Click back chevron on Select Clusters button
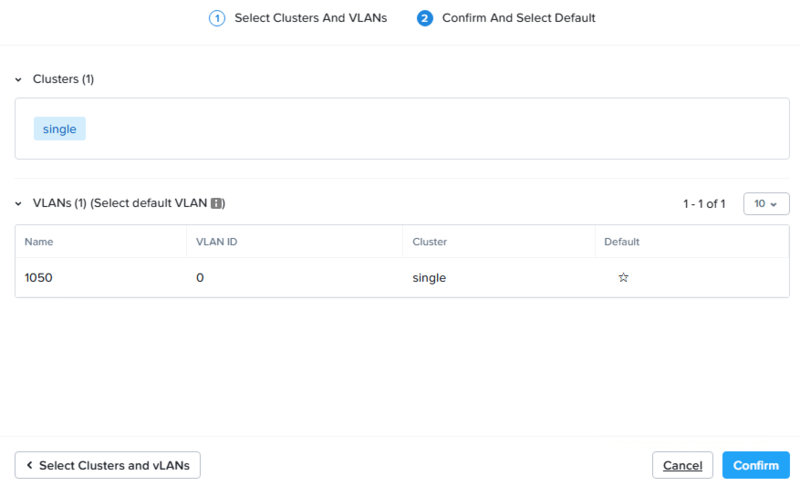This screenshot has width=800, height=486. coord(29,465)
